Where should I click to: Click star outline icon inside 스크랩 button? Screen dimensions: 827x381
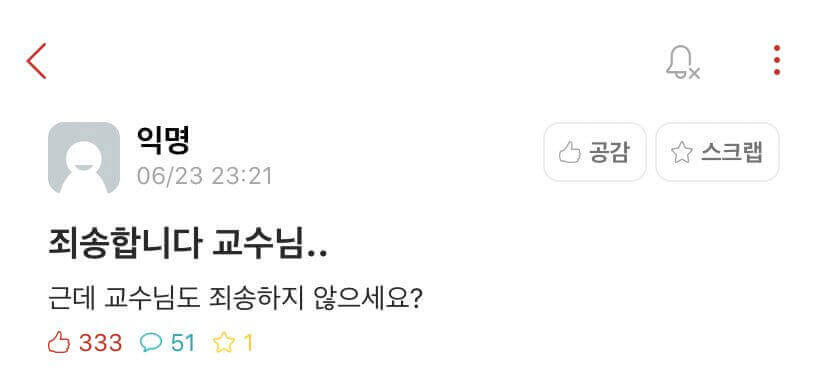(682, 153)
